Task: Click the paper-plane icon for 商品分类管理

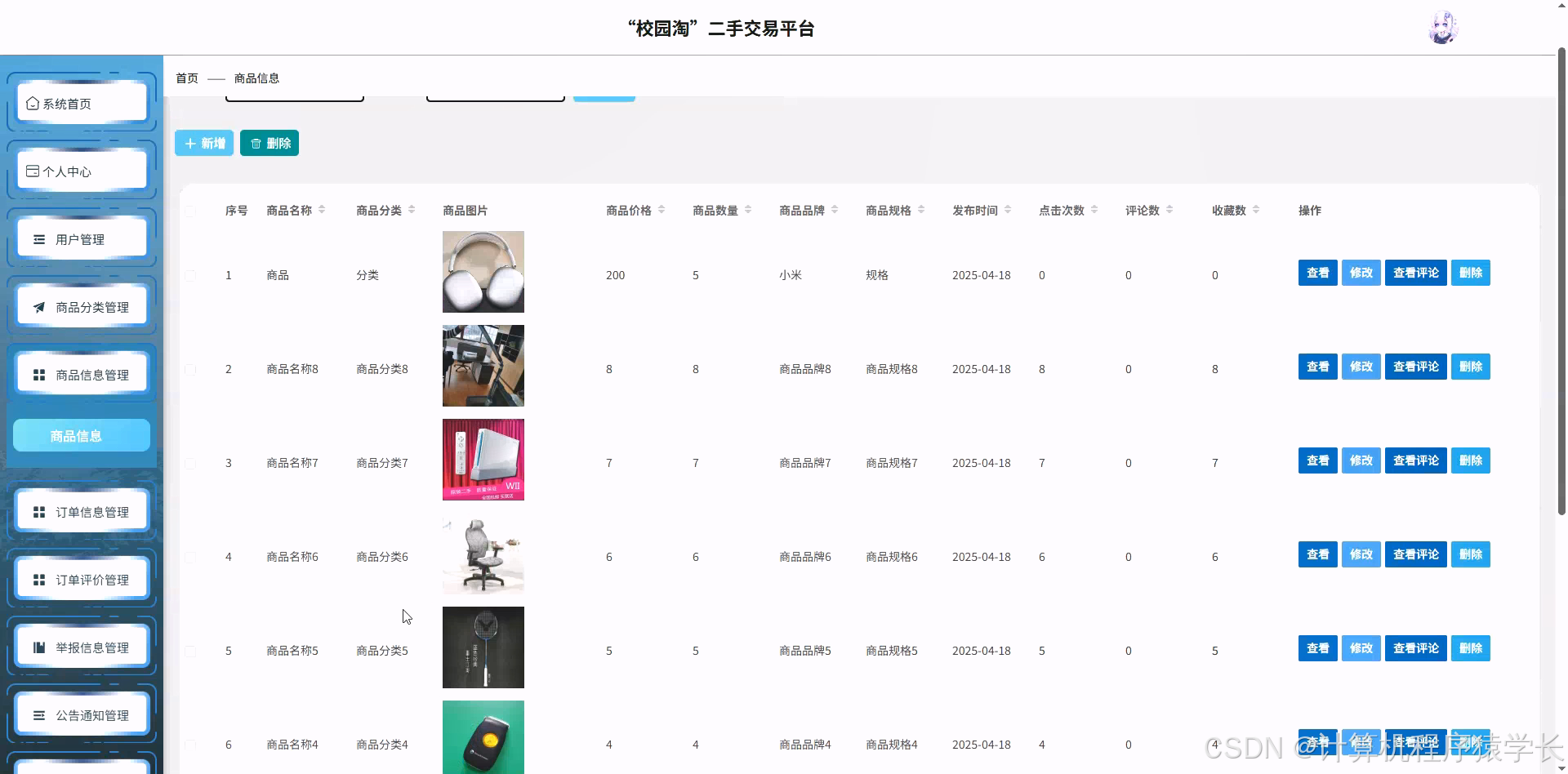Action: pyautogui.click(x=38, y=307)
